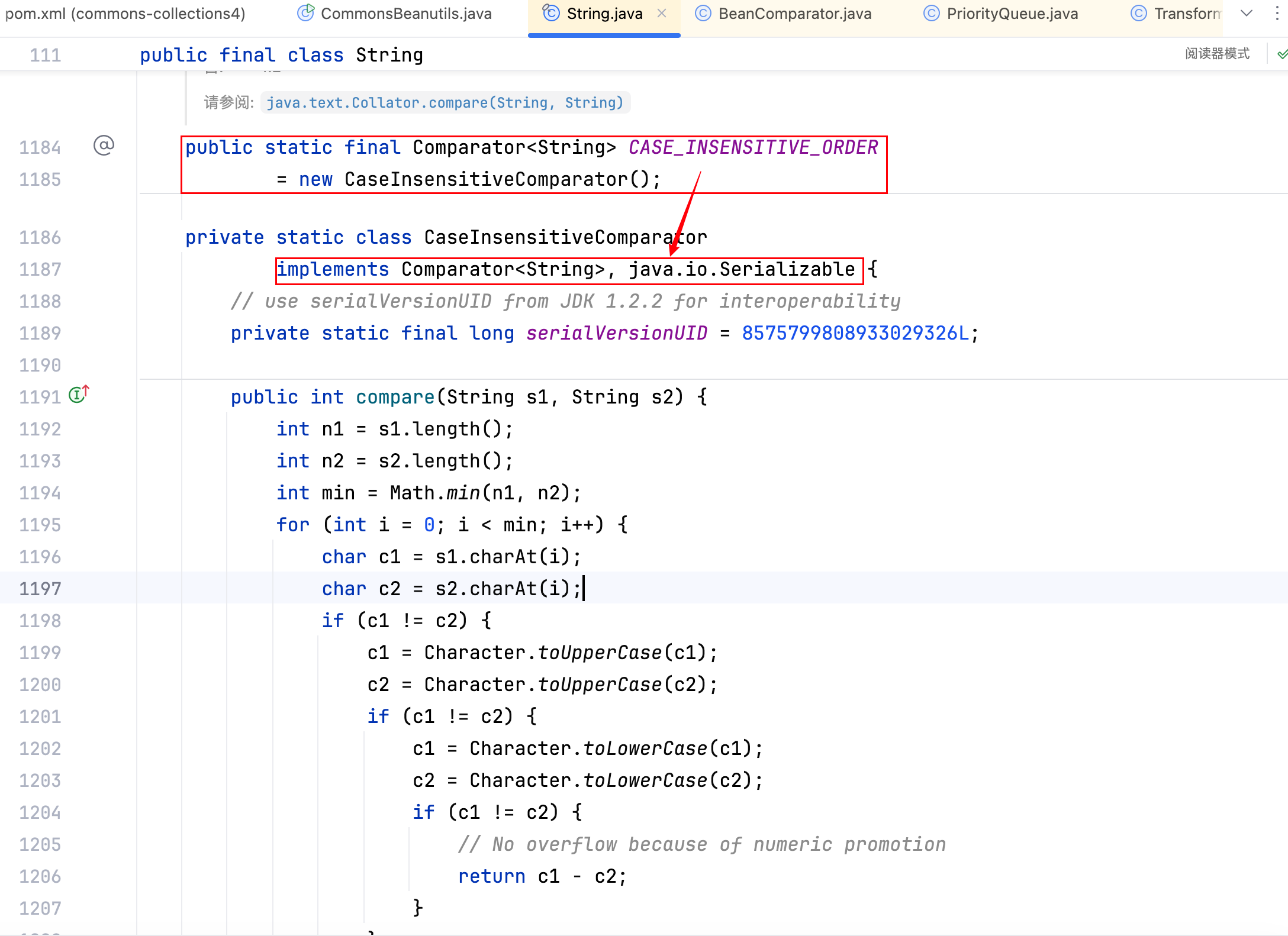Click the @ annotation gutter icon
The height and width of the screenshot is (936, 1288).
point(104,146)
